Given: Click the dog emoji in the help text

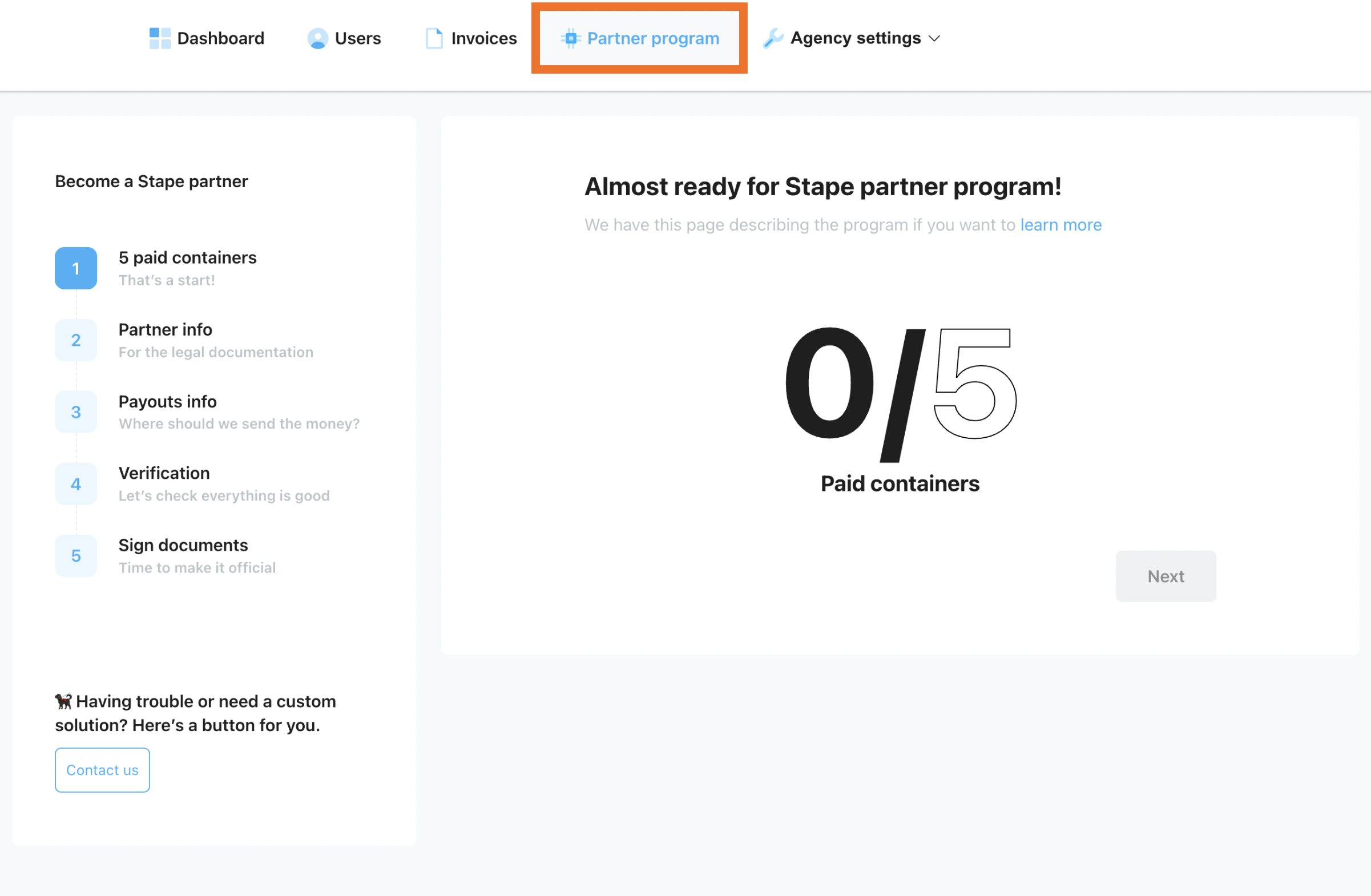Looking at the screenshot, I should coord(63,701).
